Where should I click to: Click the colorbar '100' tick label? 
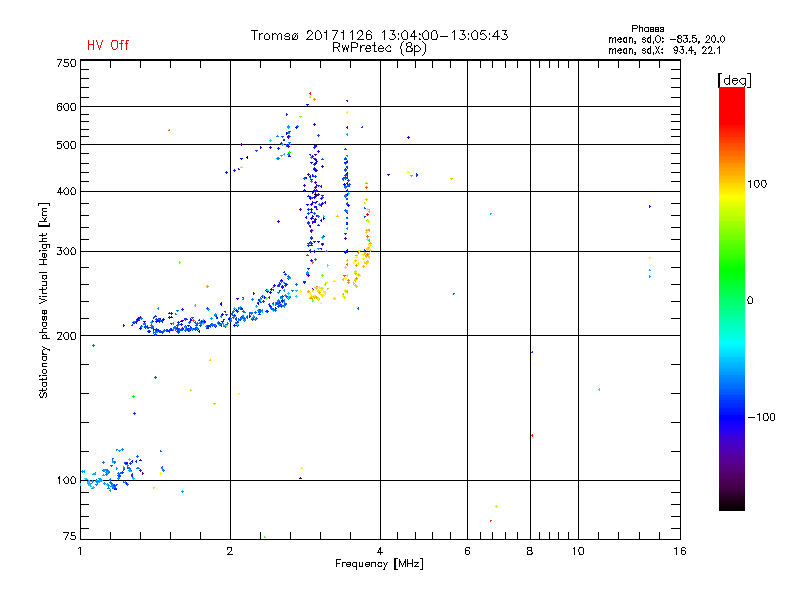[757, 184]
